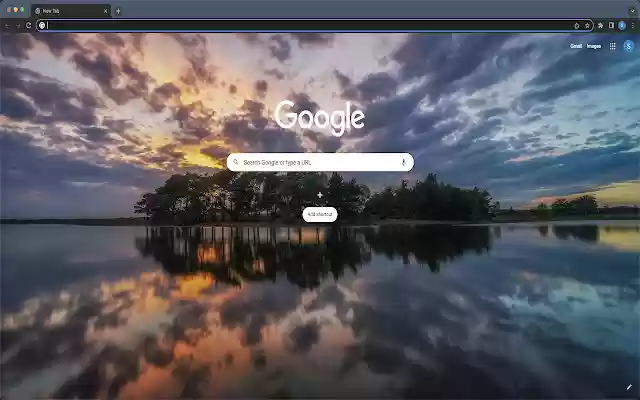The height and width of the screenshot is (400, 640).
Task: Click the Google icon in the address bar
Action: 42,25
